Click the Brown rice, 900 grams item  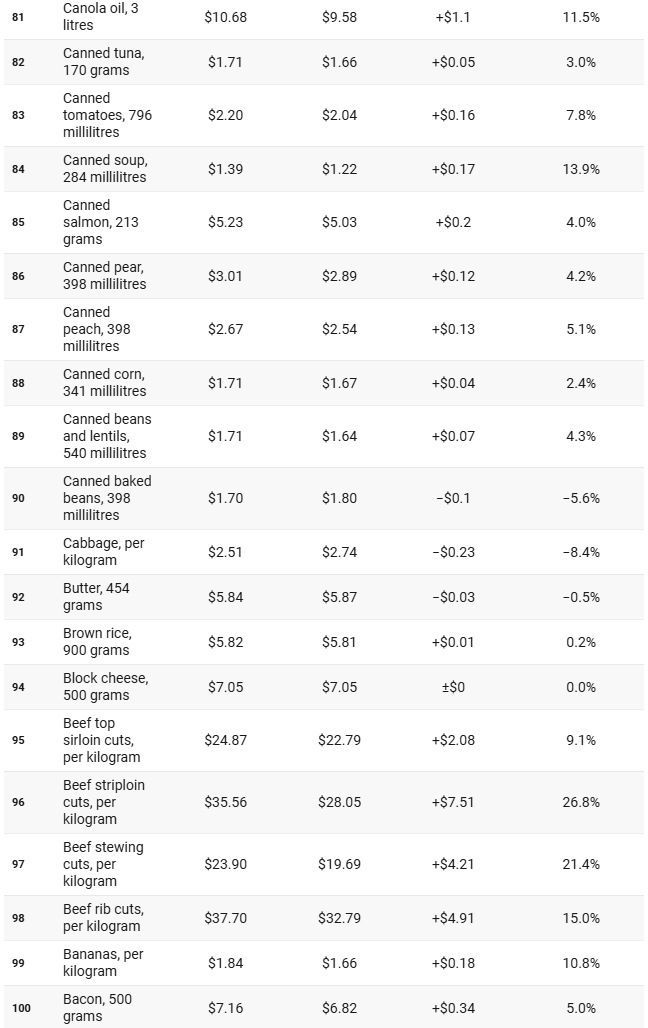97,642
